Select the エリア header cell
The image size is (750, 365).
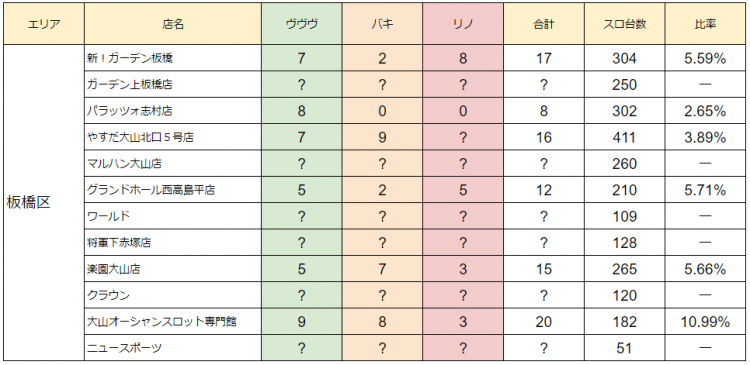44,24
